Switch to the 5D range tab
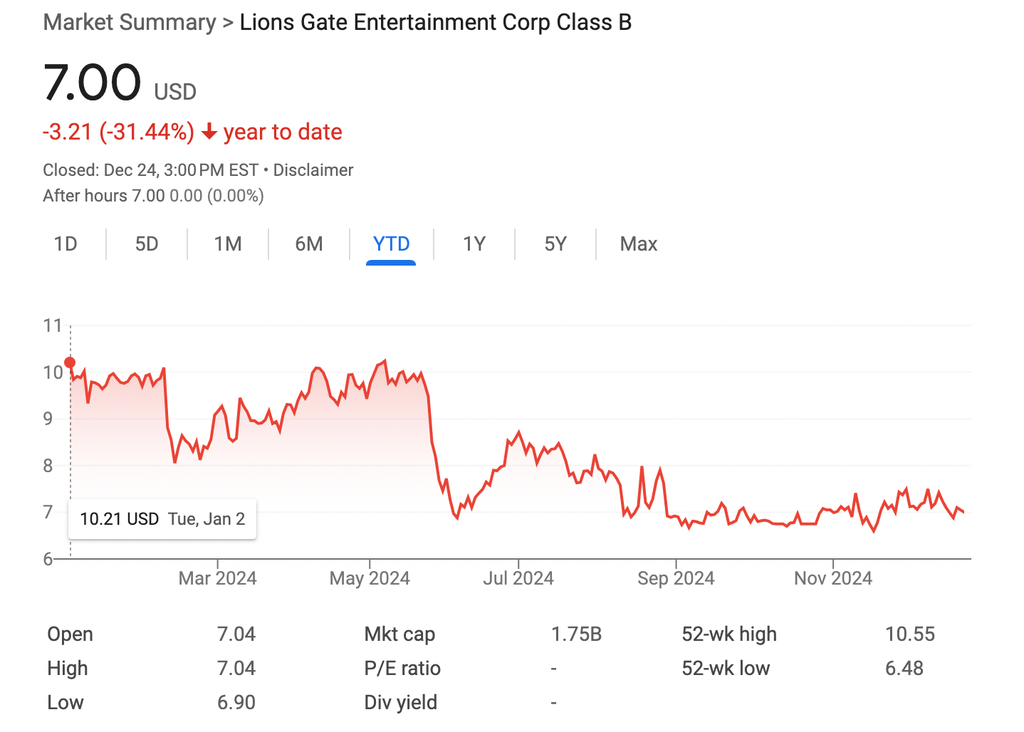The height and width of the screenshot is (732, 1024). pos(147,244)
